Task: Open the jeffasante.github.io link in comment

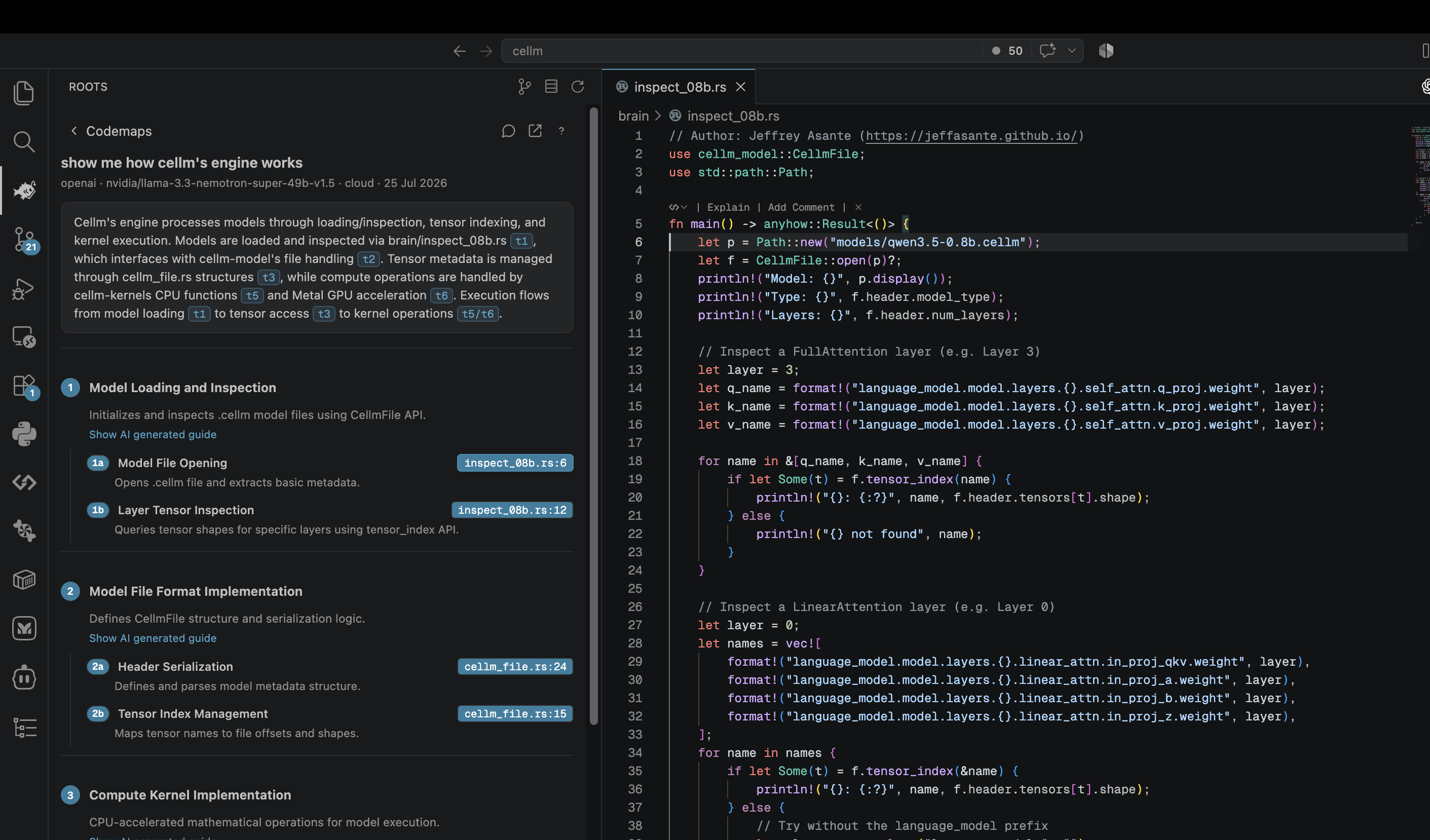Action: pyautogui.click(x=970, y=136)
